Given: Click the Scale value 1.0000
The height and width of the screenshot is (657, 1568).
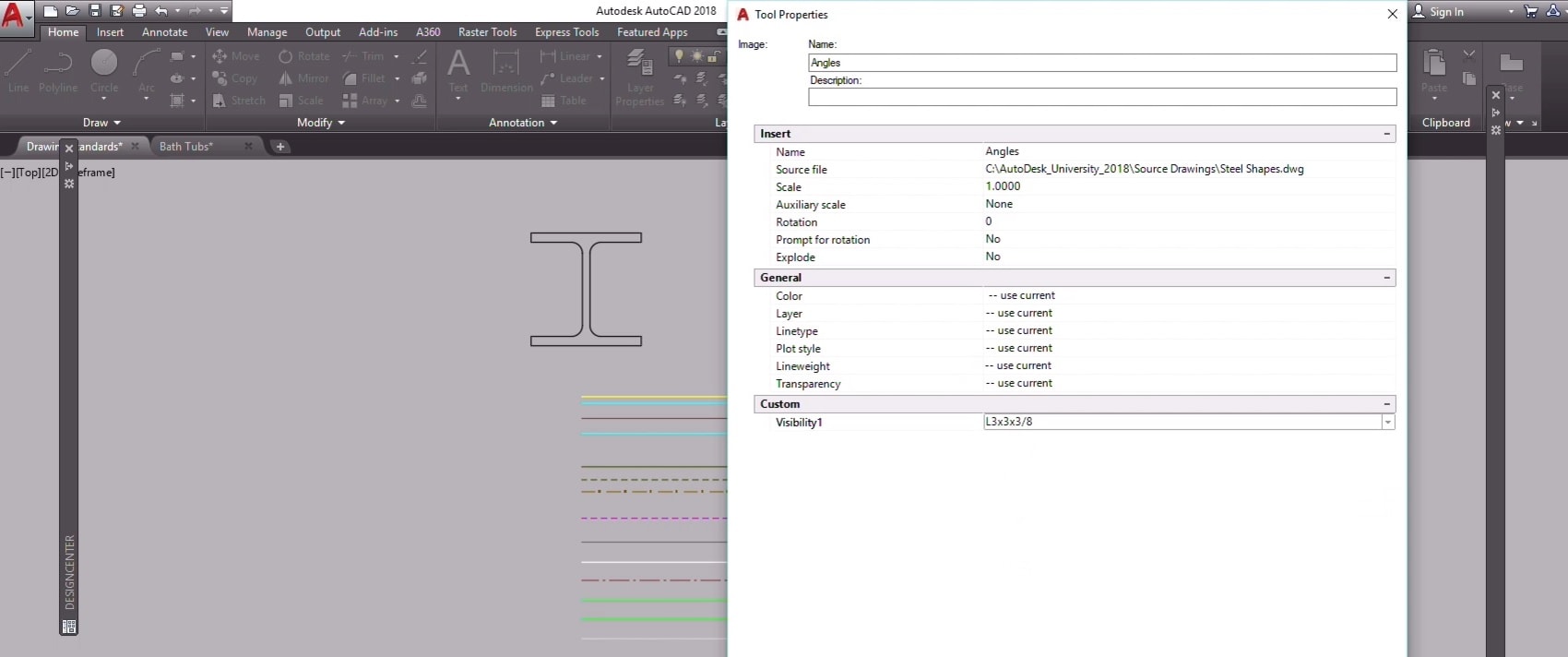Looking at the screenshot, I should click(1003, 186).
